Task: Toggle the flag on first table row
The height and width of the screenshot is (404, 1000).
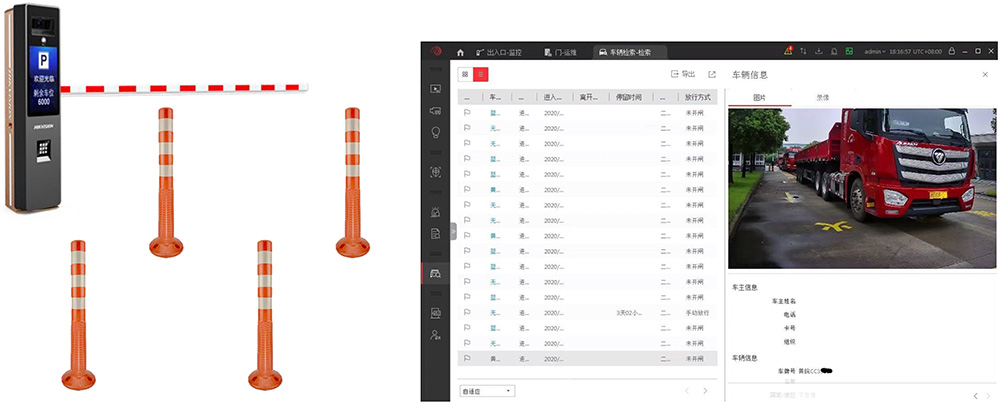Action: 467,113
